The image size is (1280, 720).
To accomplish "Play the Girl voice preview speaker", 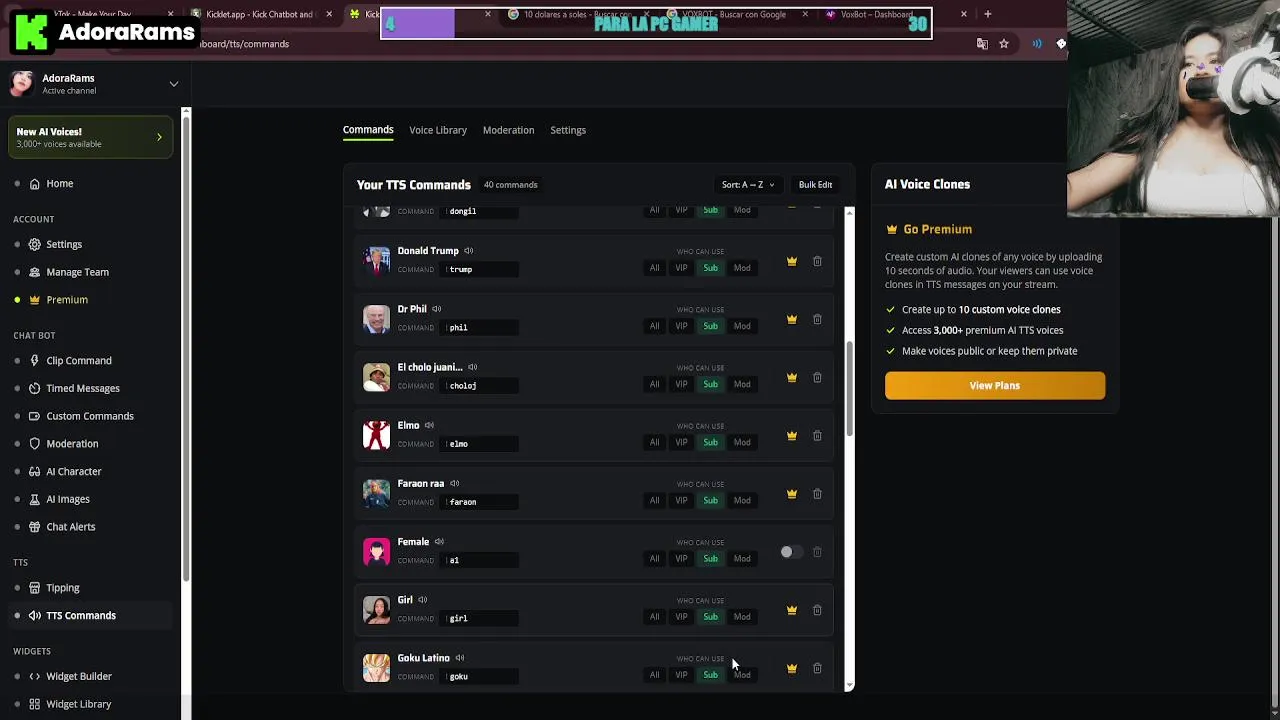I will (x=422, y=600).
